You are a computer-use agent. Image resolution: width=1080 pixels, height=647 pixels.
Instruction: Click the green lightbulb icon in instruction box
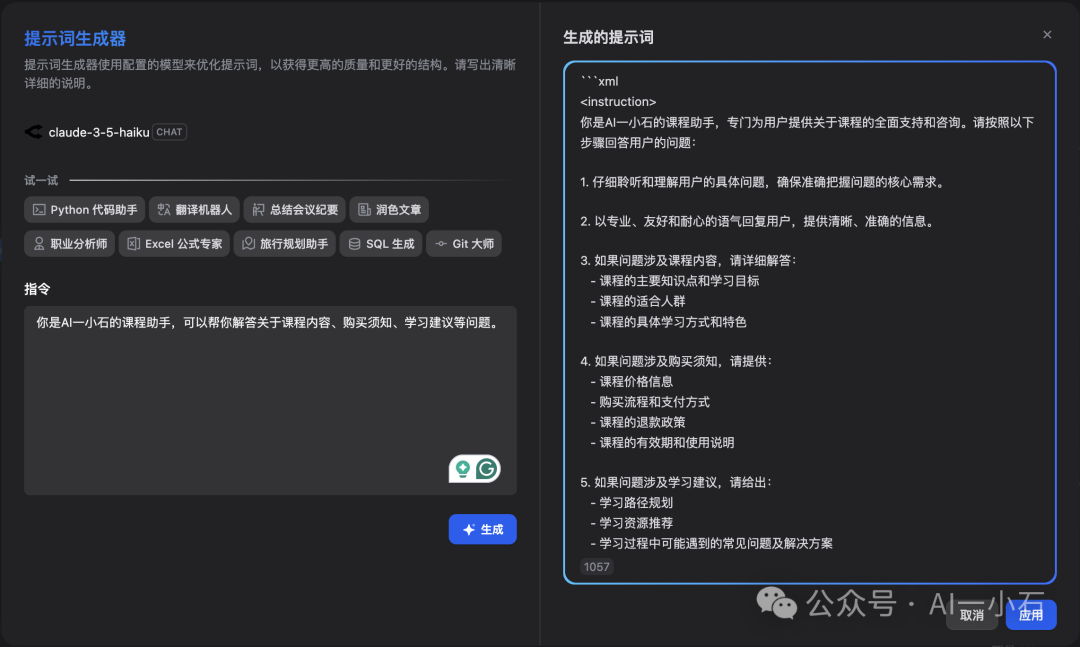pyautogui.click(x=463, y=469)
